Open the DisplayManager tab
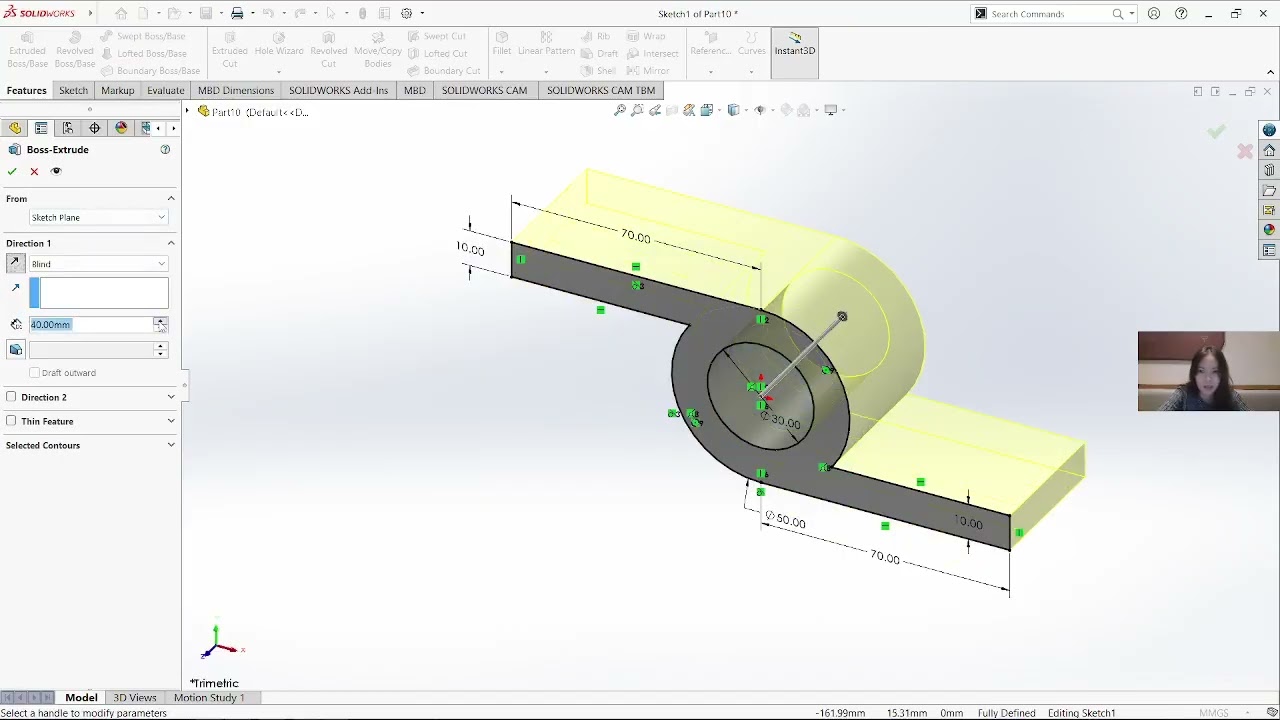The width and height of the screenshot is (1280, 720). [122, 128]
